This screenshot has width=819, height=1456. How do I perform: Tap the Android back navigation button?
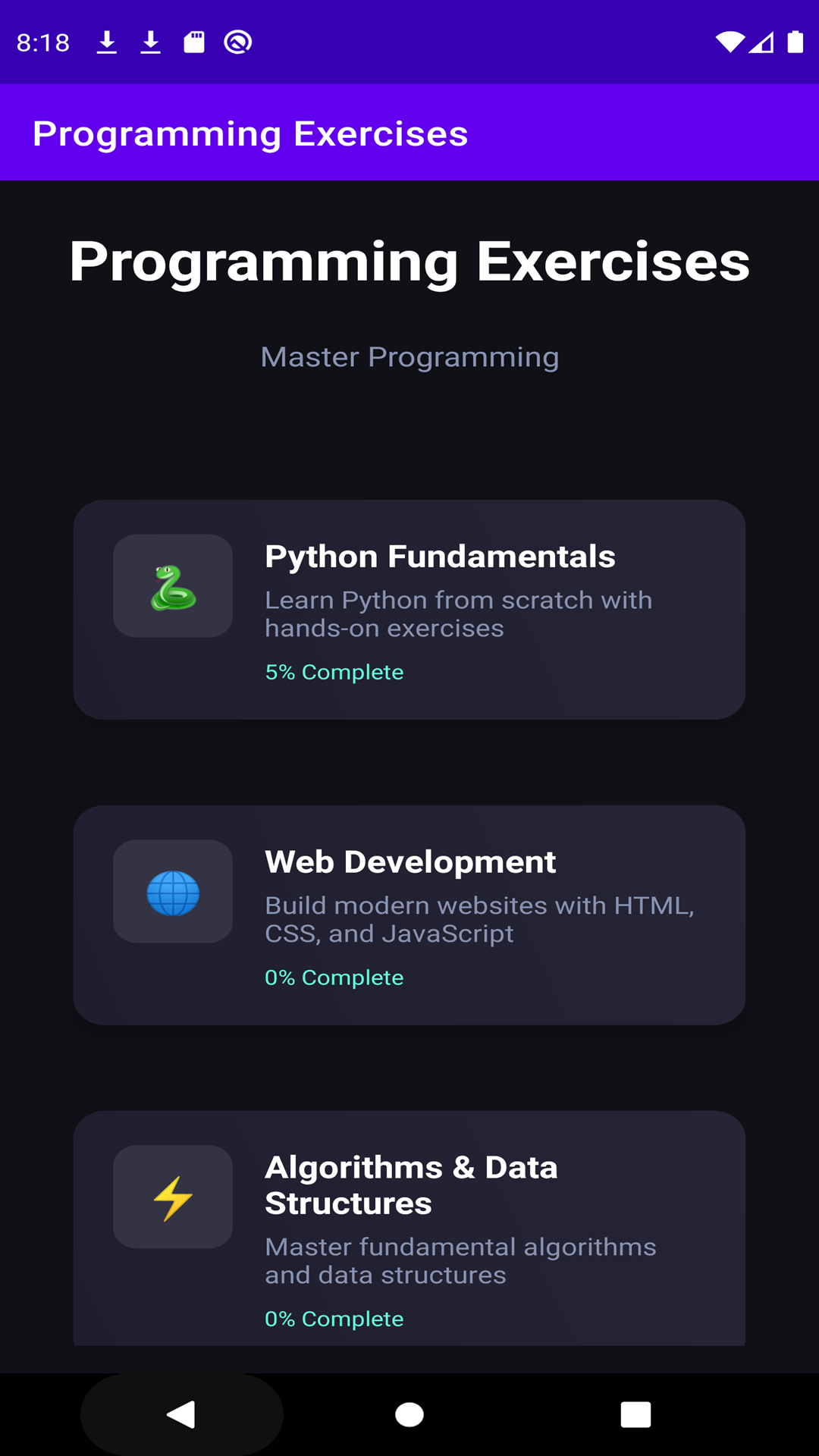coord(182,1414)
